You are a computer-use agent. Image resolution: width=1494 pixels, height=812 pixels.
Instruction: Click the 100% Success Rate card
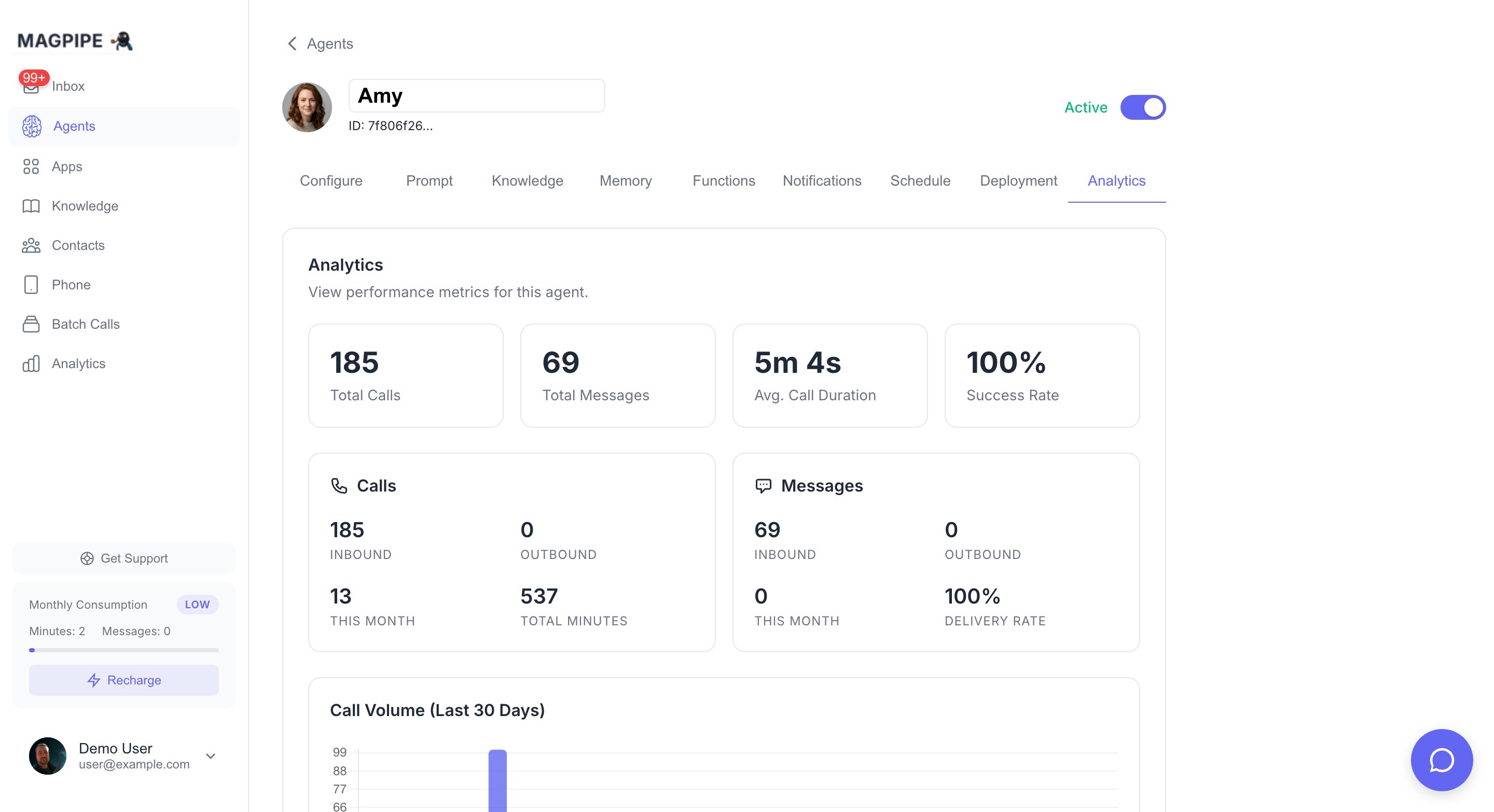1042,375
